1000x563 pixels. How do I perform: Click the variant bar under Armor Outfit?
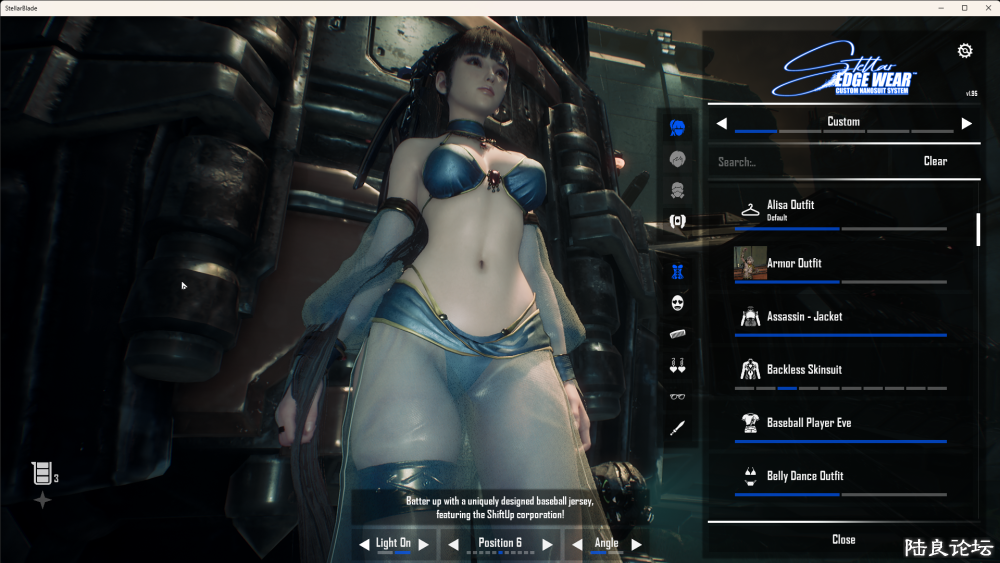pos(841,281)
